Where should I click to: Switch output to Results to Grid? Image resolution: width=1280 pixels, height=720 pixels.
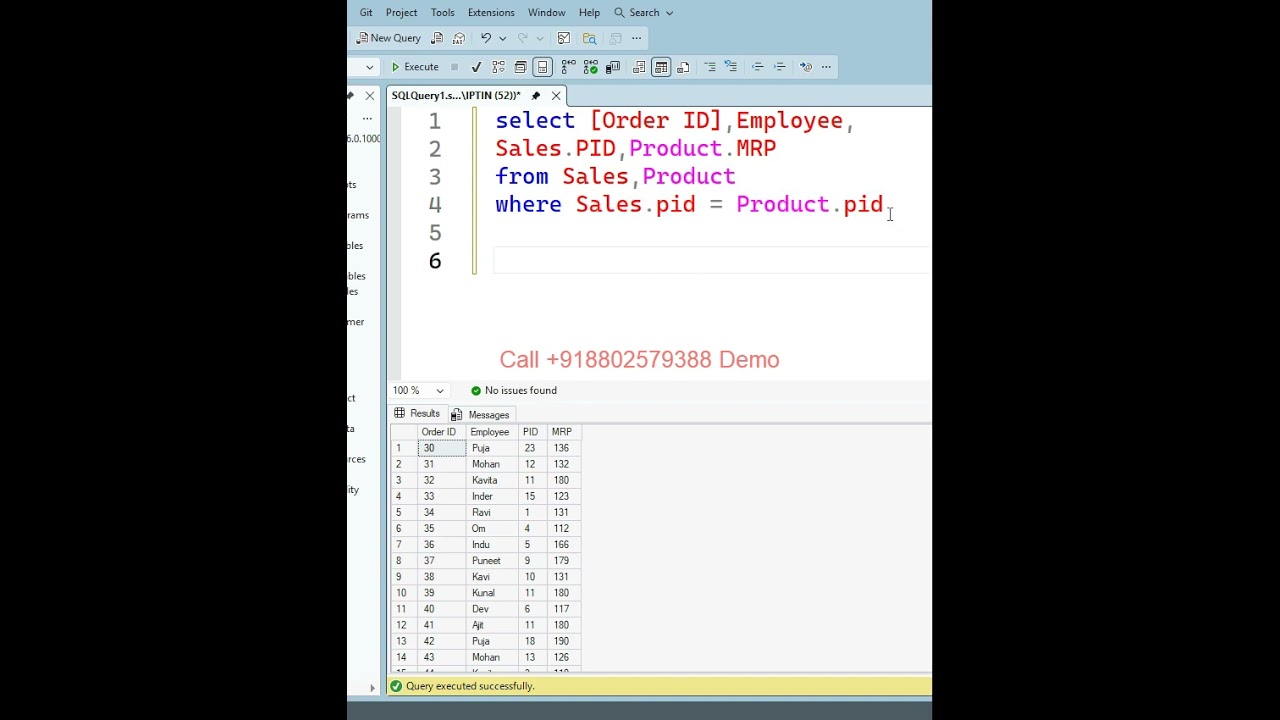click(x=661, y=67)
